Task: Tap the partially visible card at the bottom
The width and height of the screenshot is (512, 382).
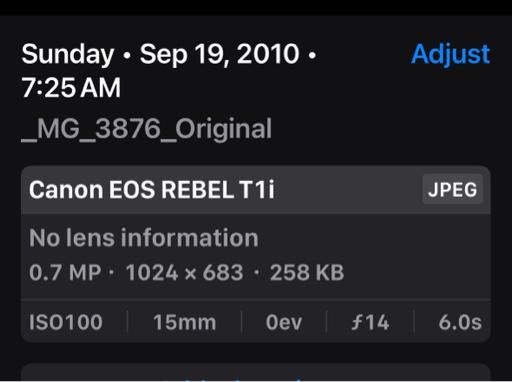Action: point(256,372)
